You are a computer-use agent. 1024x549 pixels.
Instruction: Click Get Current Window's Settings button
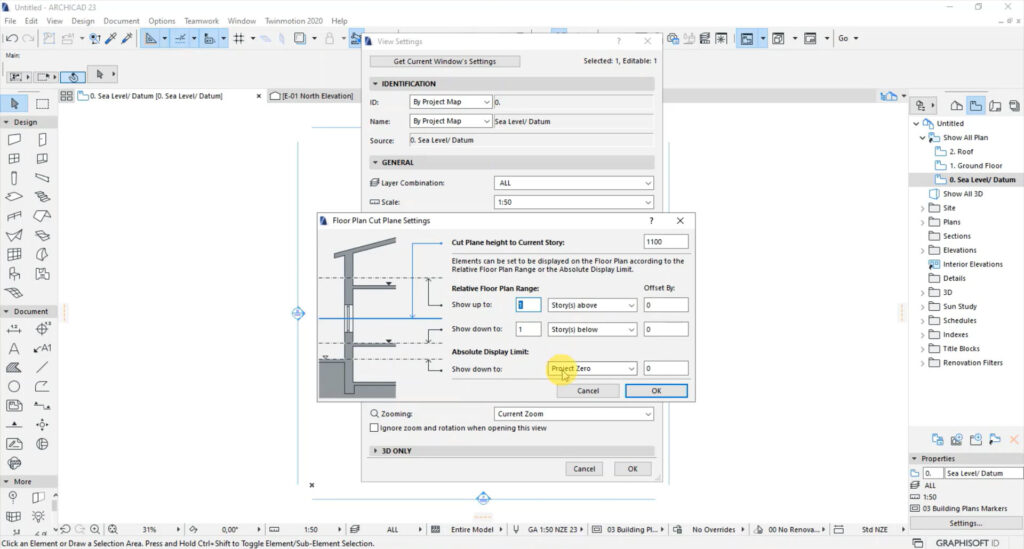coord(445,61)
